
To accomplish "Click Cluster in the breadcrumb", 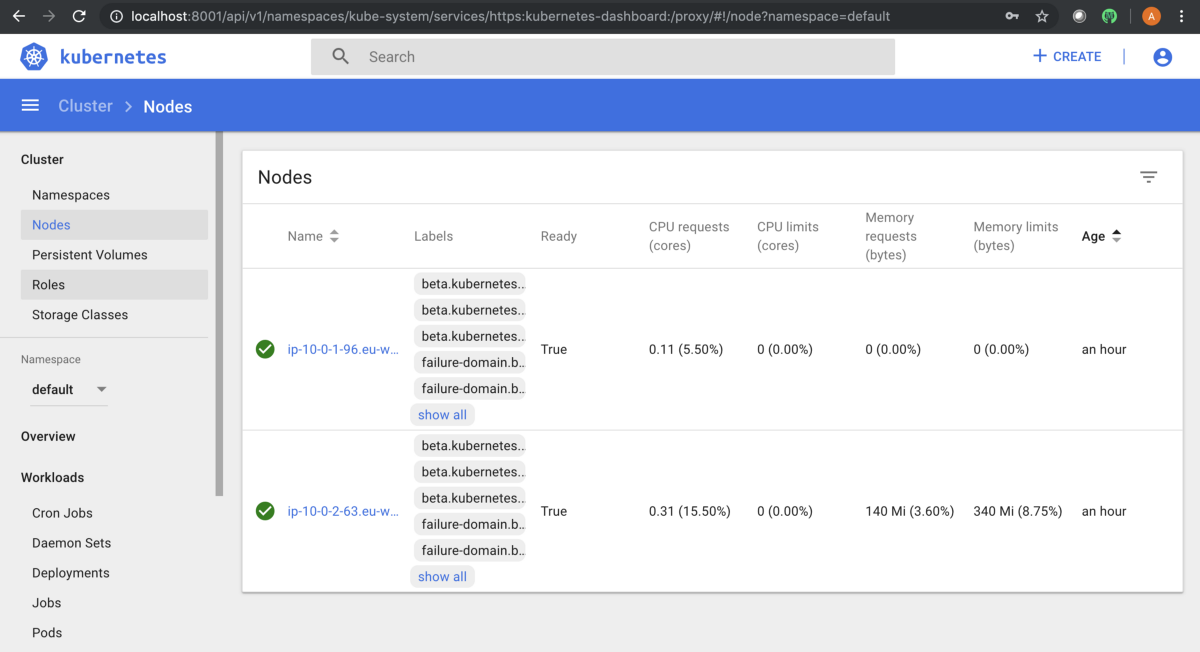I will click(x=85, y=106).
